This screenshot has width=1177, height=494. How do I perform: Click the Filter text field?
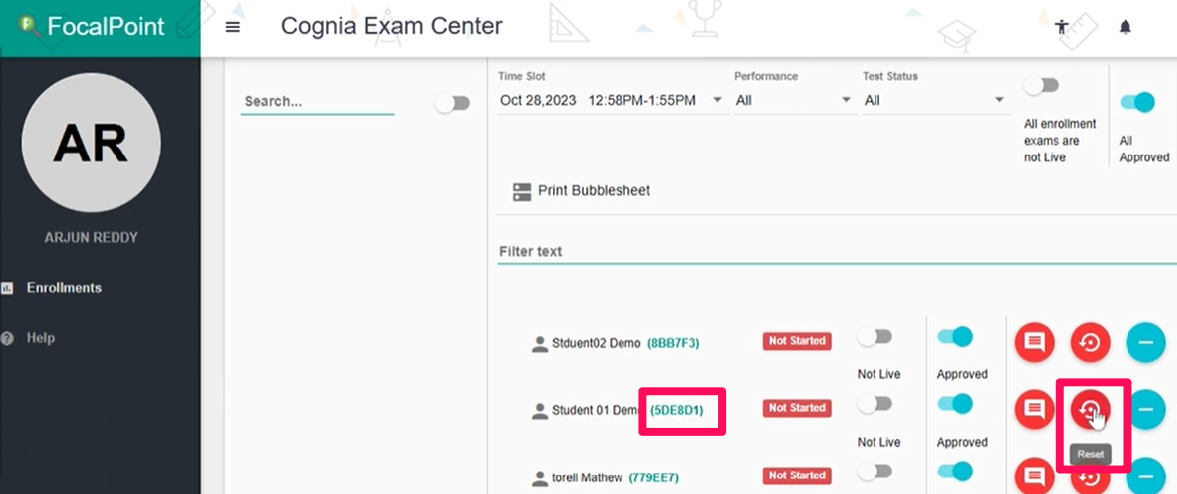tap(837, 252)
